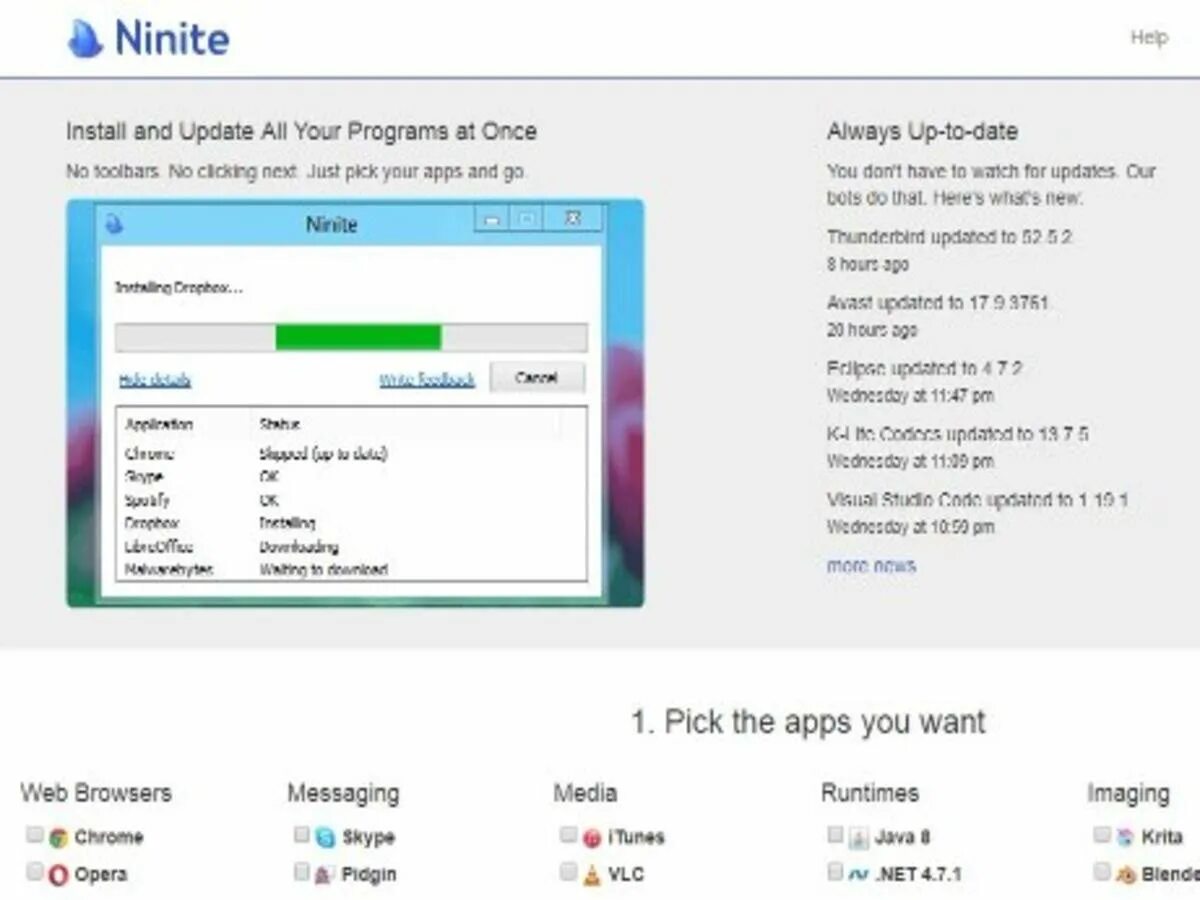Click the Pick the apps you want heading
Viewport: 1200px width, 900px height.
pos(808,722)
